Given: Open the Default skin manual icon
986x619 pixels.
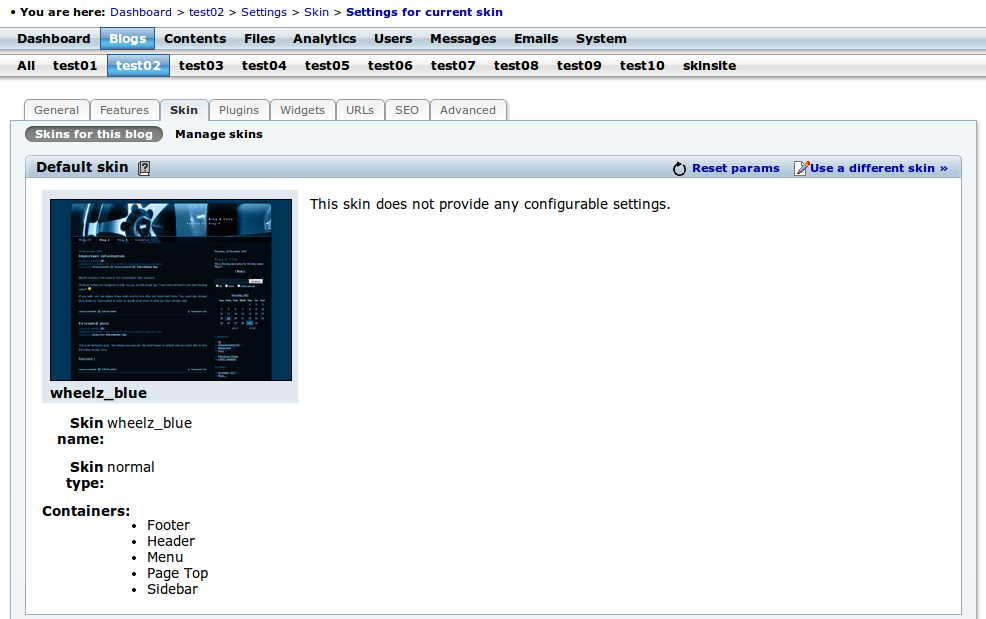Looking at the screenshot, I should 144,168.
